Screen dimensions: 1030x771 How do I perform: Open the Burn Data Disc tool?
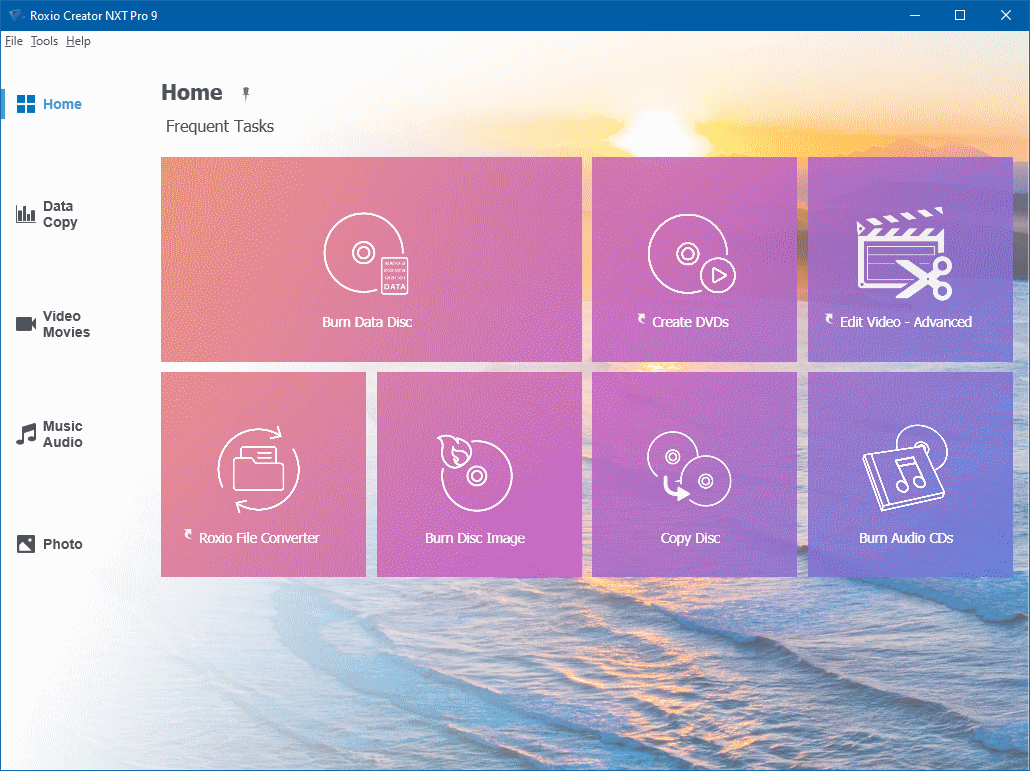click(371, 260)
